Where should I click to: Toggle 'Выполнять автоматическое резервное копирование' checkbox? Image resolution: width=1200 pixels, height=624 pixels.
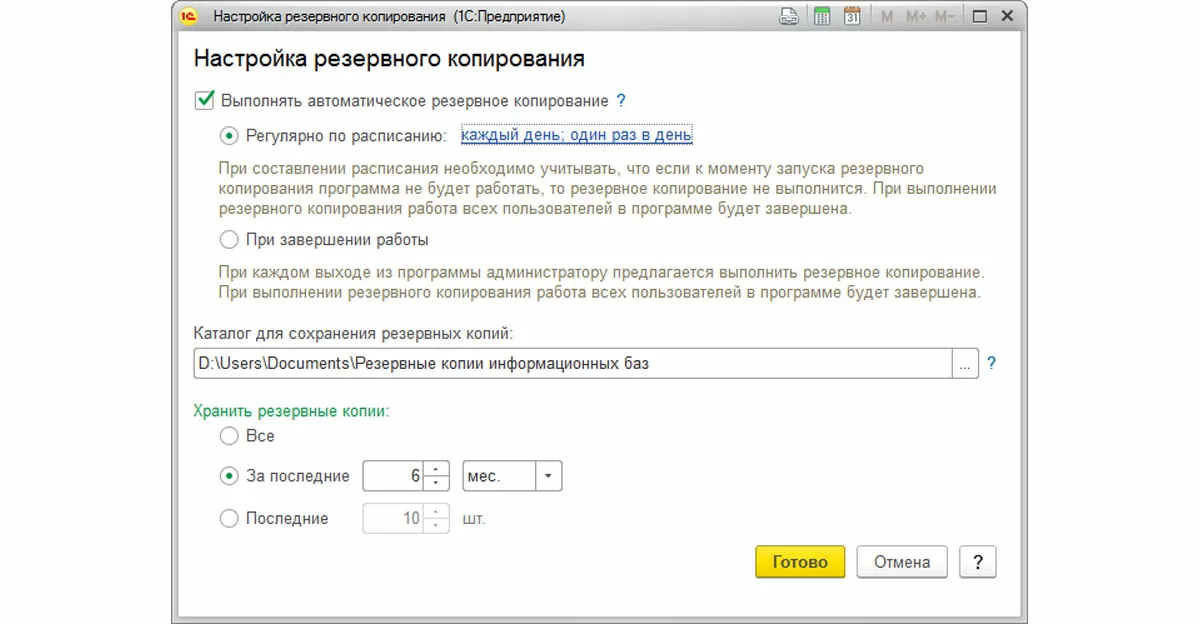pos(204,100)
